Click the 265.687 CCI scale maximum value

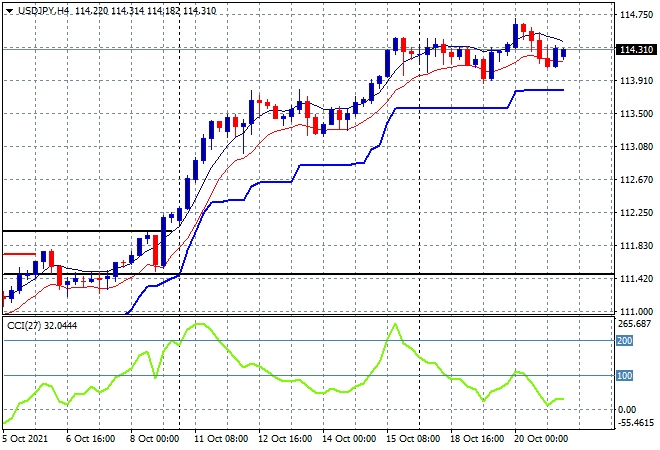634,324
